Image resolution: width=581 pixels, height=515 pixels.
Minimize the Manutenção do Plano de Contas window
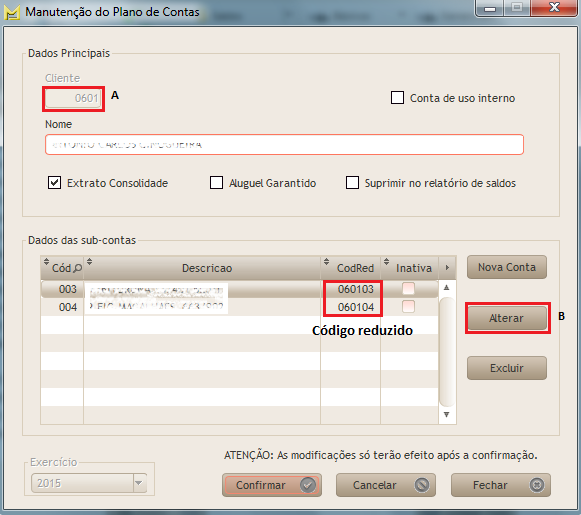click(x=490, y=8)
